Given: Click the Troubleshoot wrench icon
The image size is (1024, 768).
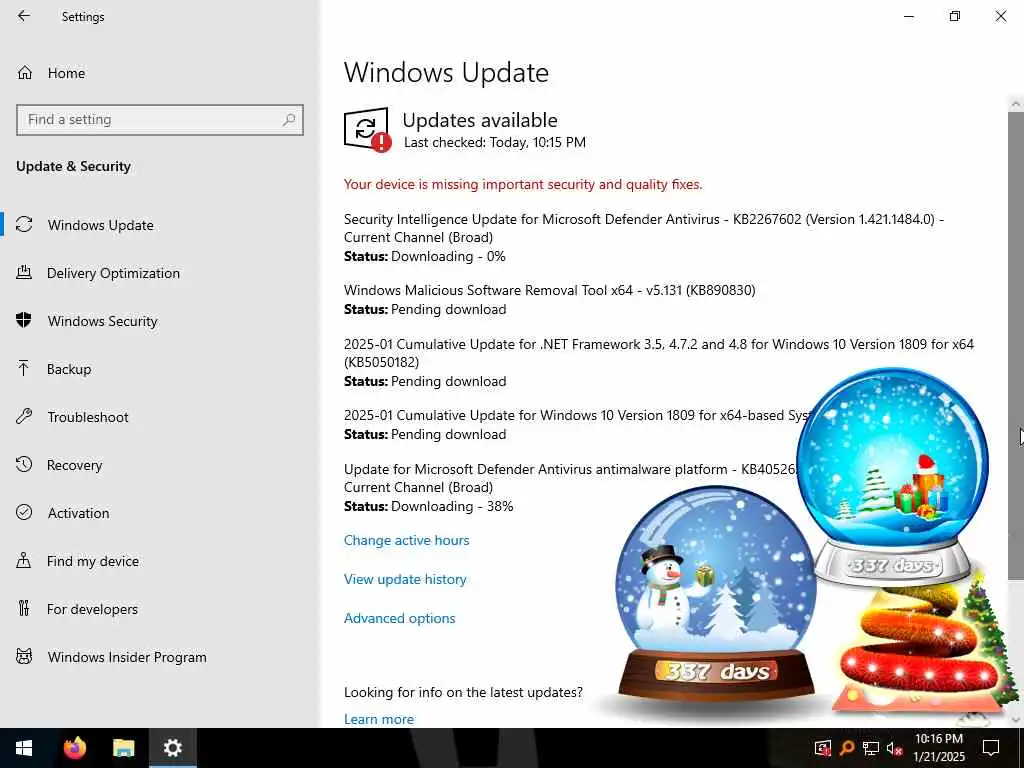Looking at the screenshot, I should coord(24,416).
